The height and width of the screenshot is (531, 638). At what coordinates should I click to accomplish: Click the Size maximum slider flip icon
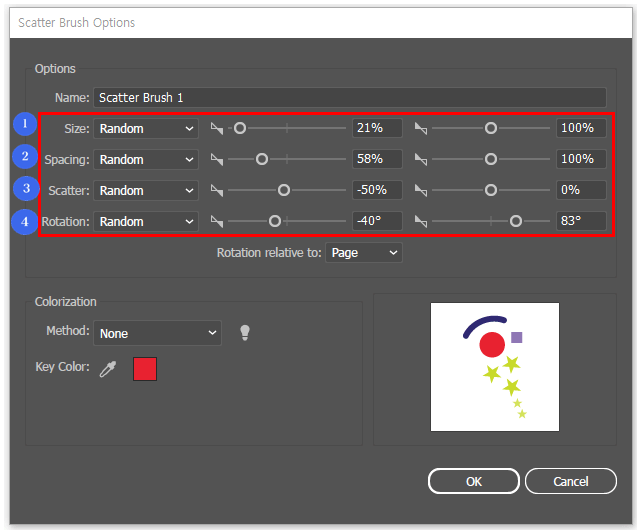pyautogui.click(x=421, y=129)
